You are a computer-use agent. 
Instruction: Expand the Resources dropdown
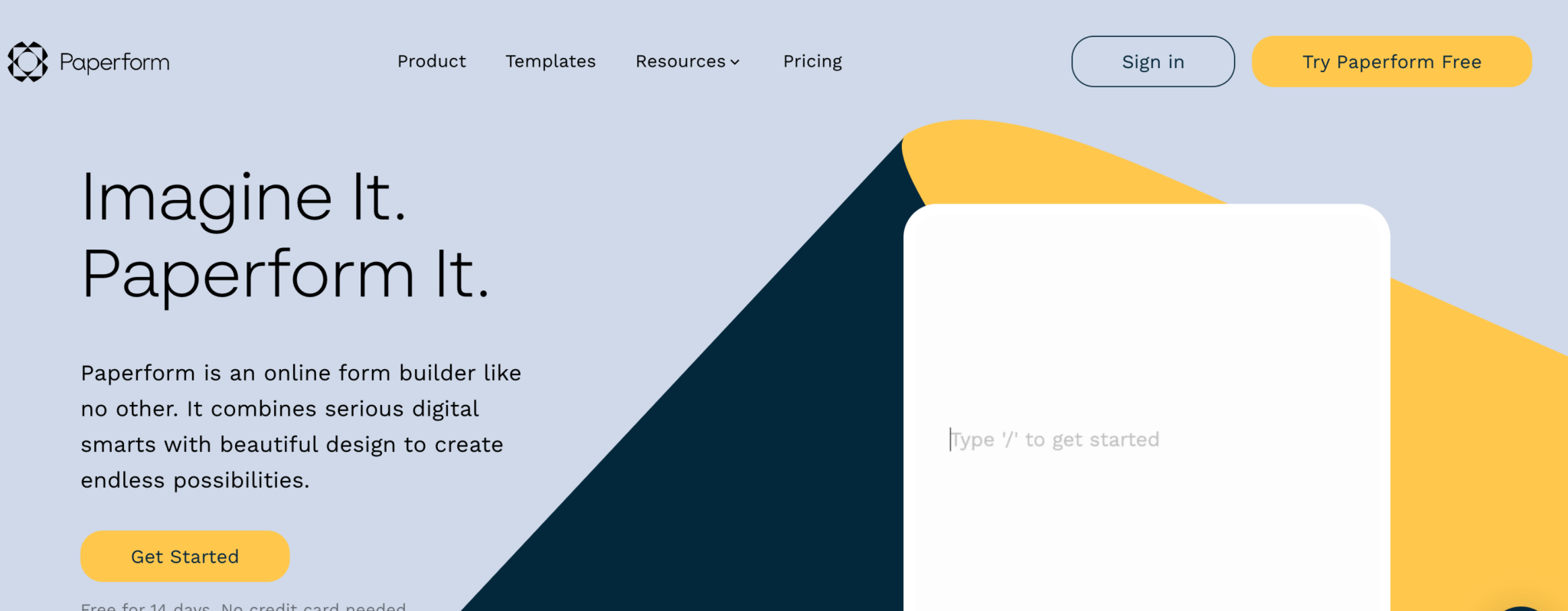(680, 61)
